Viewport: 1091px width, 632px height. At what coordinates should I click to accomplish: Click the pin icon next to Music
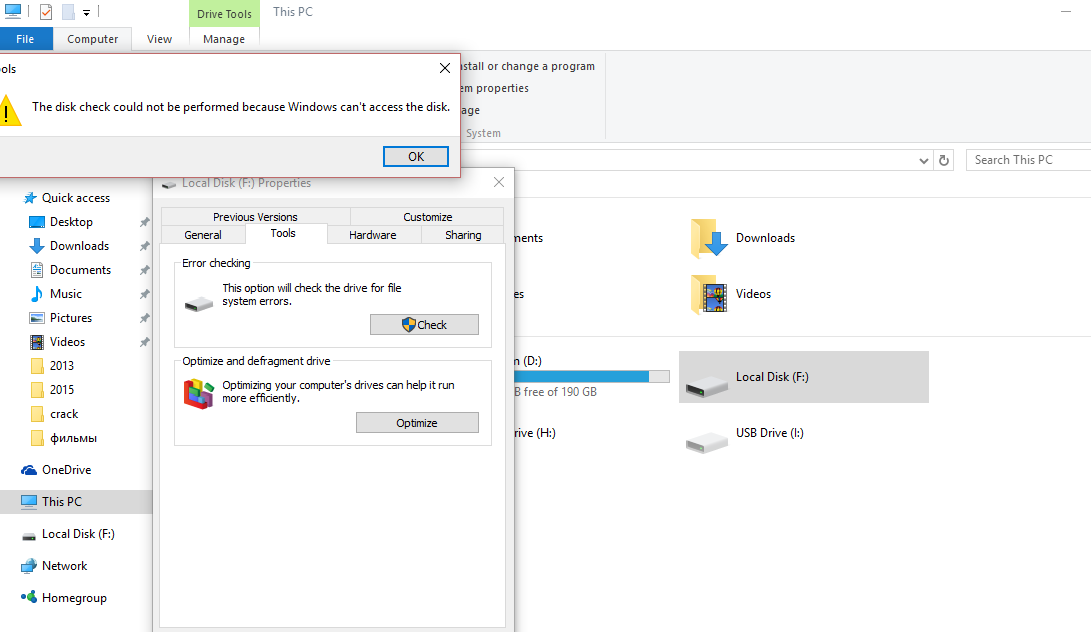[144, 294]
